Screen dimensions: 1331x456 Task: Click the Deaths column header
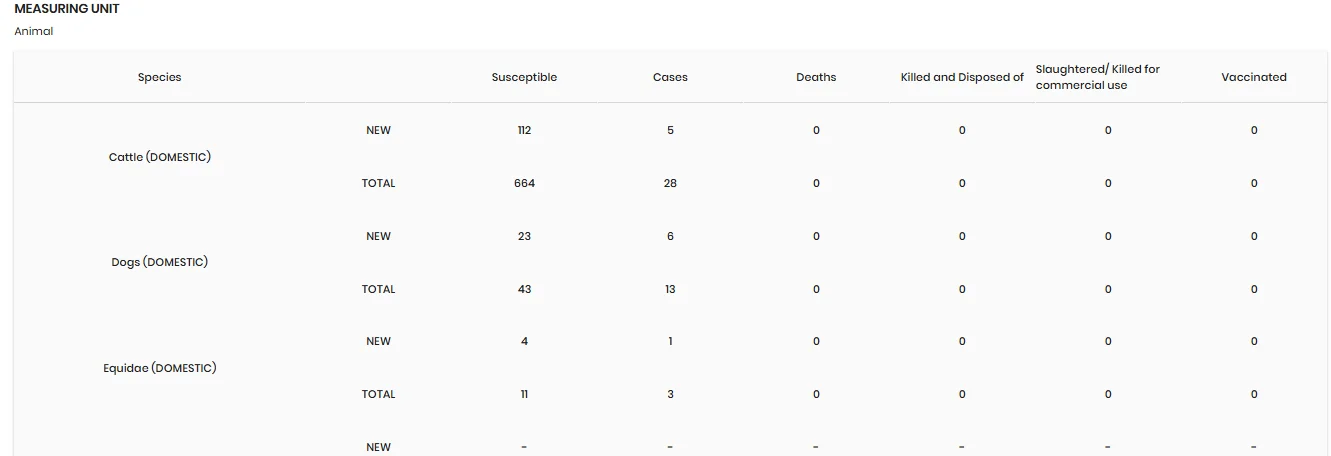[x=816, y=77]
